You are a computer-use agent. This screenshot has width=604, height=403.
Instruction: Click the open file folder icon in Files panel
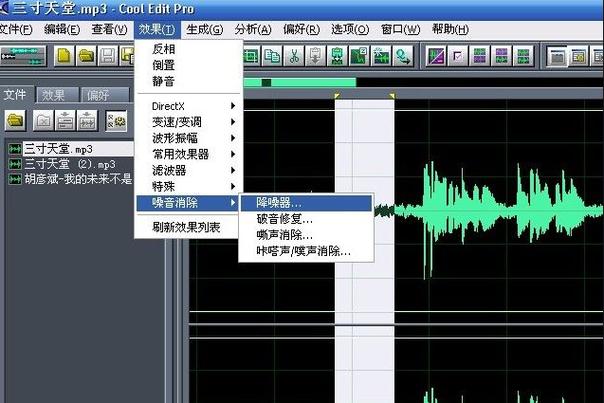coord(16,121)
